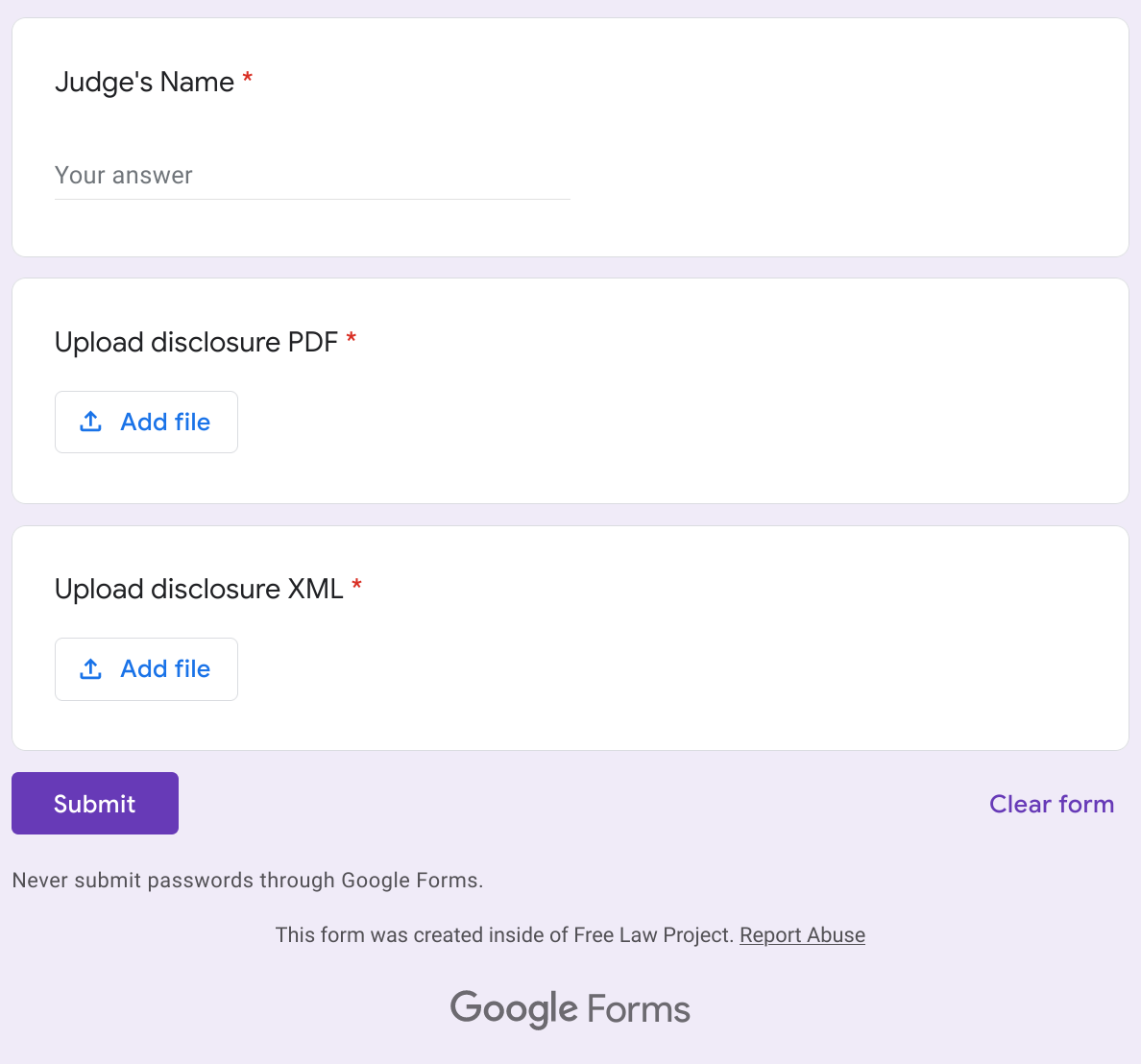Focus the Judge's Name answer field

click(x=312, y=176)
